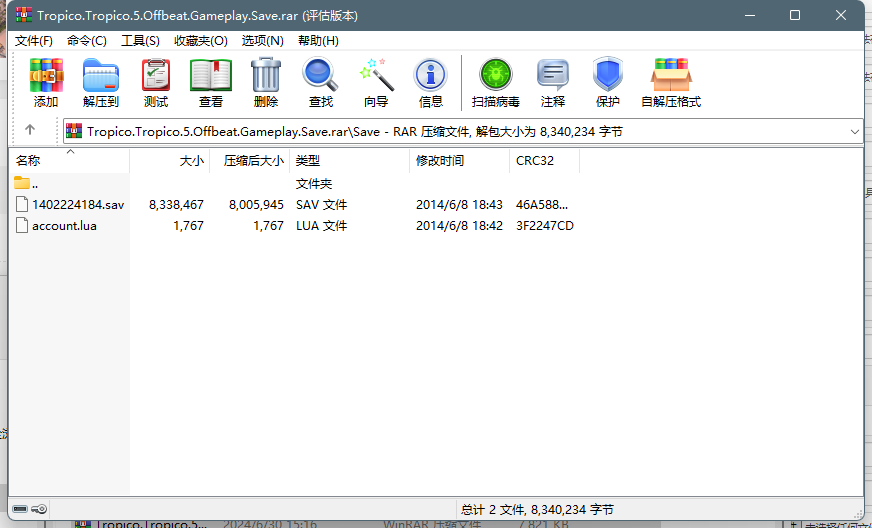Minimize the WinRAR window
This screenshot has width=872, height=528.
pos(751,16)
